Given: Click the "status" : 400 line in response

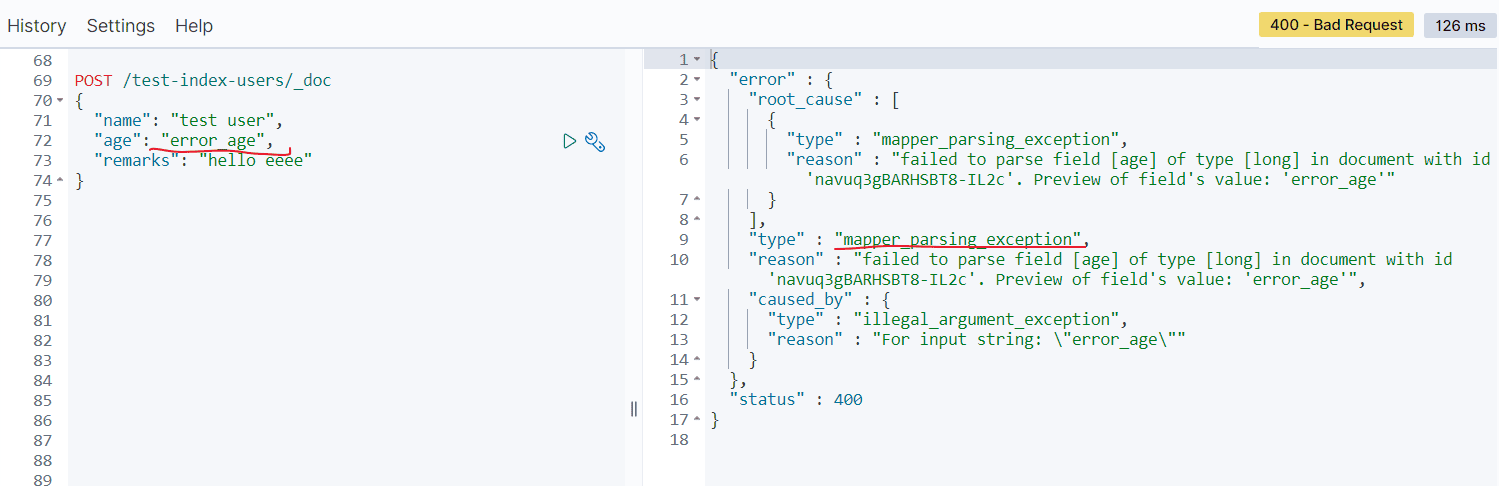Looking at the screenshot, I should pos(796,400).
